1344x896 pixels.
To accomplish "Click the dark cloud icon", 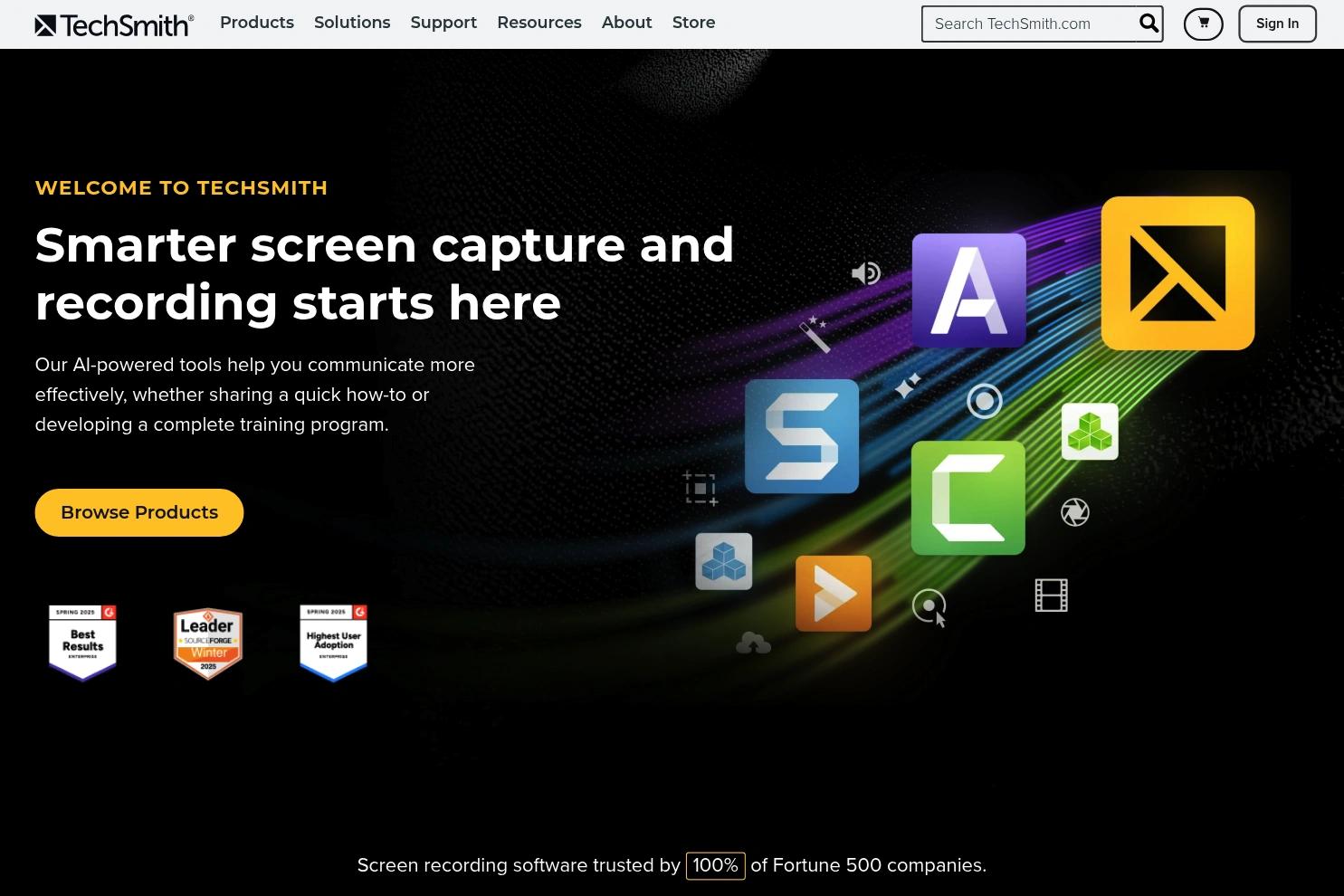I will tap(753, 643).
